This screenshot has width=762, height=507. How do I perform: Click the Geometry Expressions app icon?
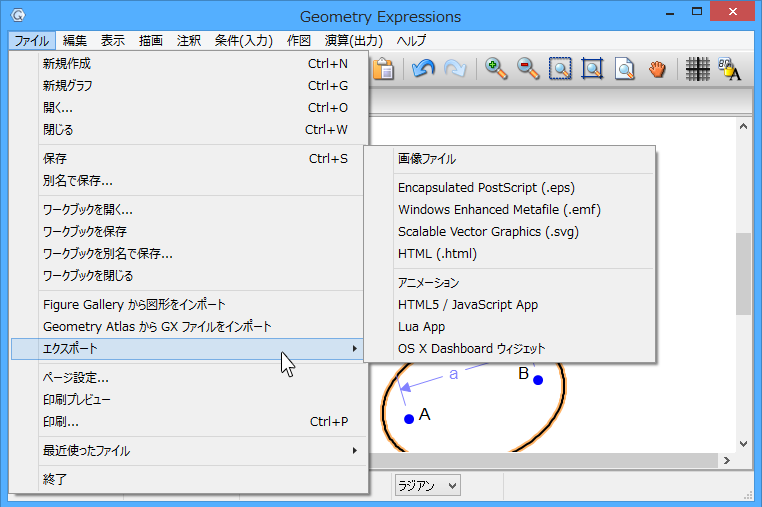coord(18,16)
